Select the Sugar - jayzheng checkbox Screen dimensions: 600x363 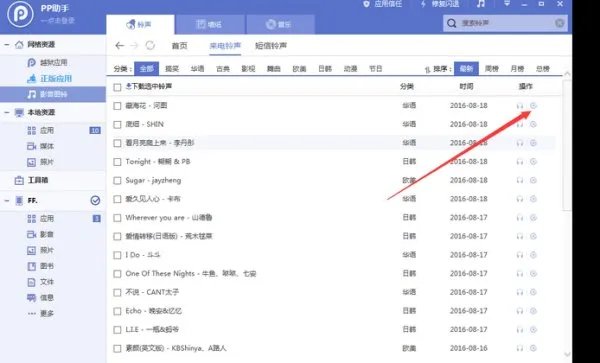click(117, 181)
